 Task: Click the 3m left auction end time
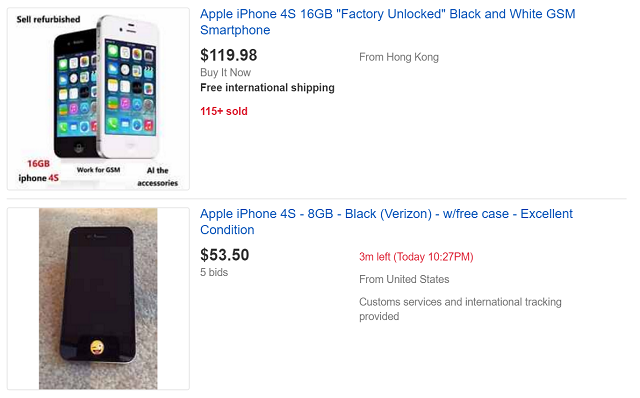click(x=416, y=257)
